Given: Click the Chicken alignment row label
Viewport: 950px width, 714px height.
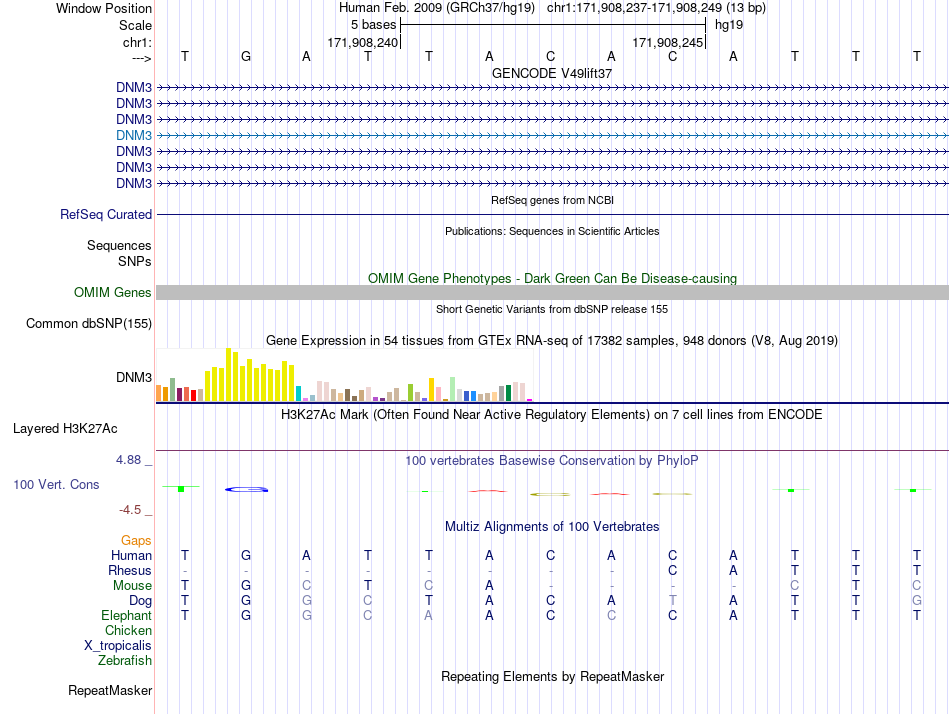Looking at the screenshot, I should [x=128, y=630].
